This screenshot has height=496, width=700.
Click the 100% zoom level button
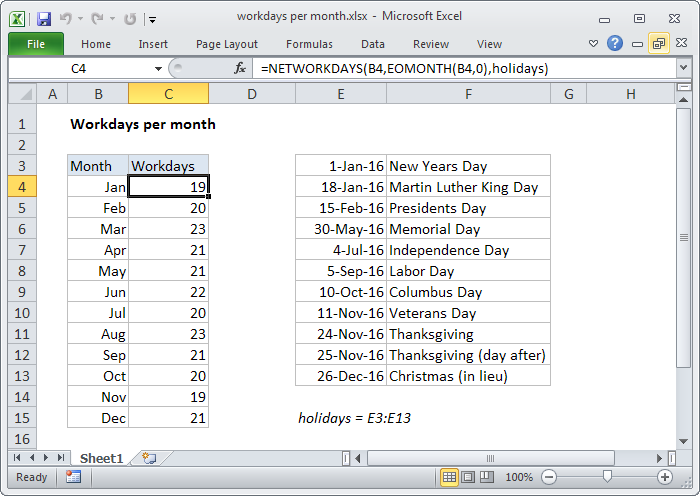tap(520, 477)
